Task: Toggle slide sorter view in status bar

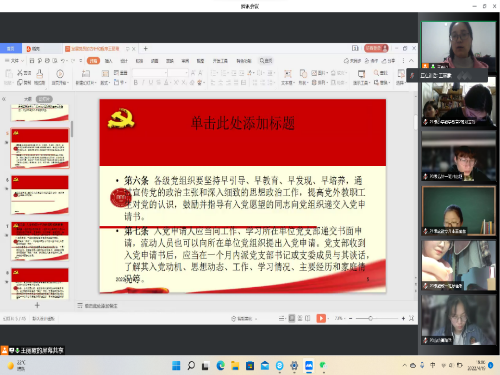Action: tap(300, 318)
